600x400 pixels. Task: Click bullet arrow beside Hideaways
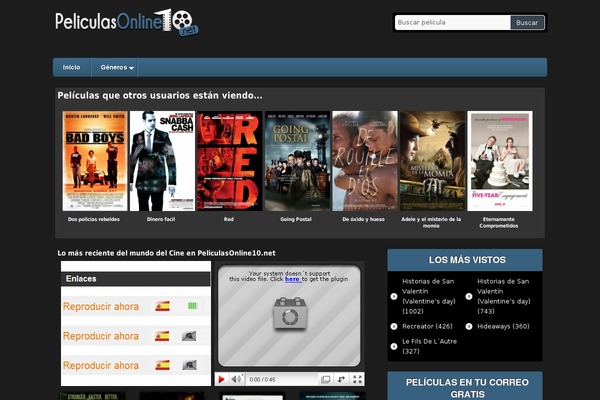[469, 327]
